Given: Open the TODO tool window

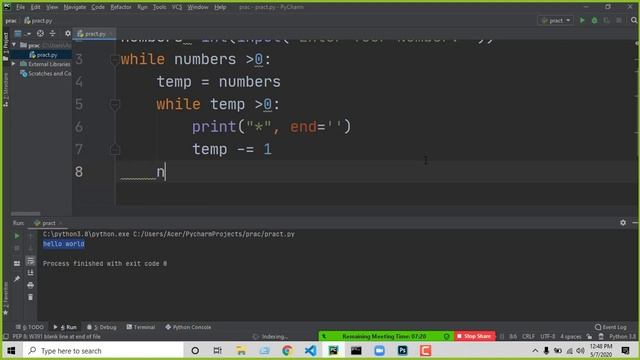Looking at the screenshot, I should (29, 327).
